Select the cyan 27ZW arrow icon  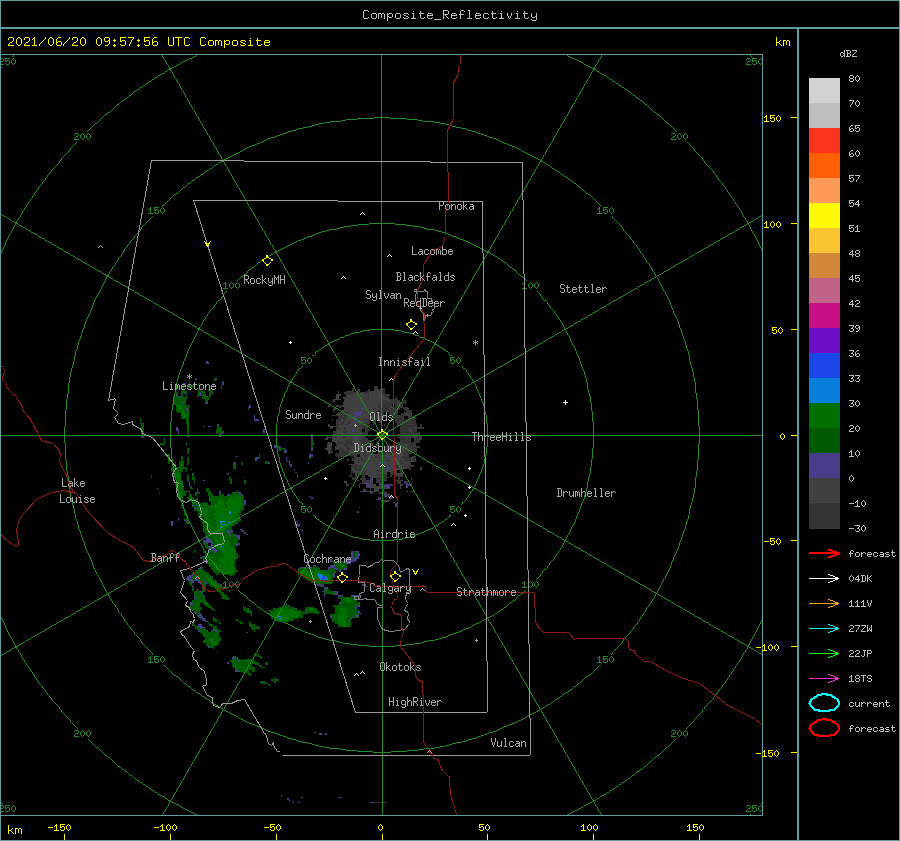pyautogui.click(x=824, y=629)
